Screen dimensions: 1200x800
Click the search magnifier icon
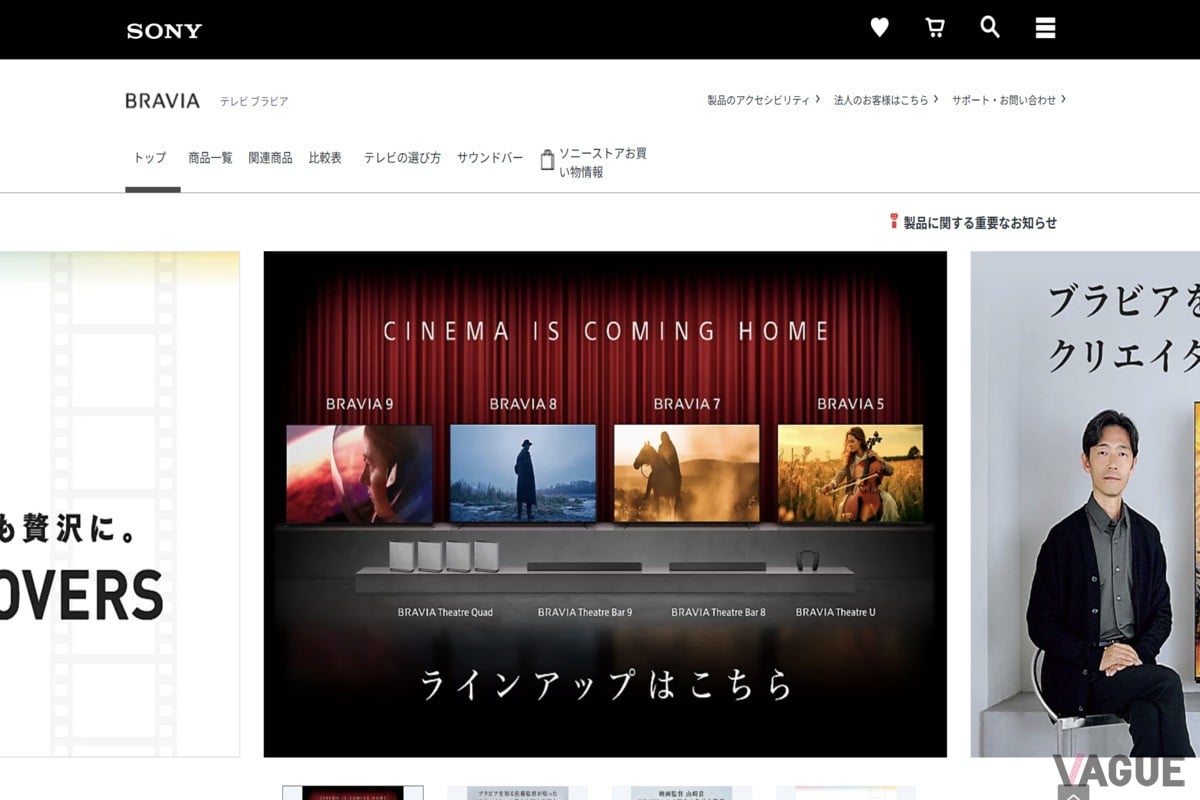click(x=990, y=28)
